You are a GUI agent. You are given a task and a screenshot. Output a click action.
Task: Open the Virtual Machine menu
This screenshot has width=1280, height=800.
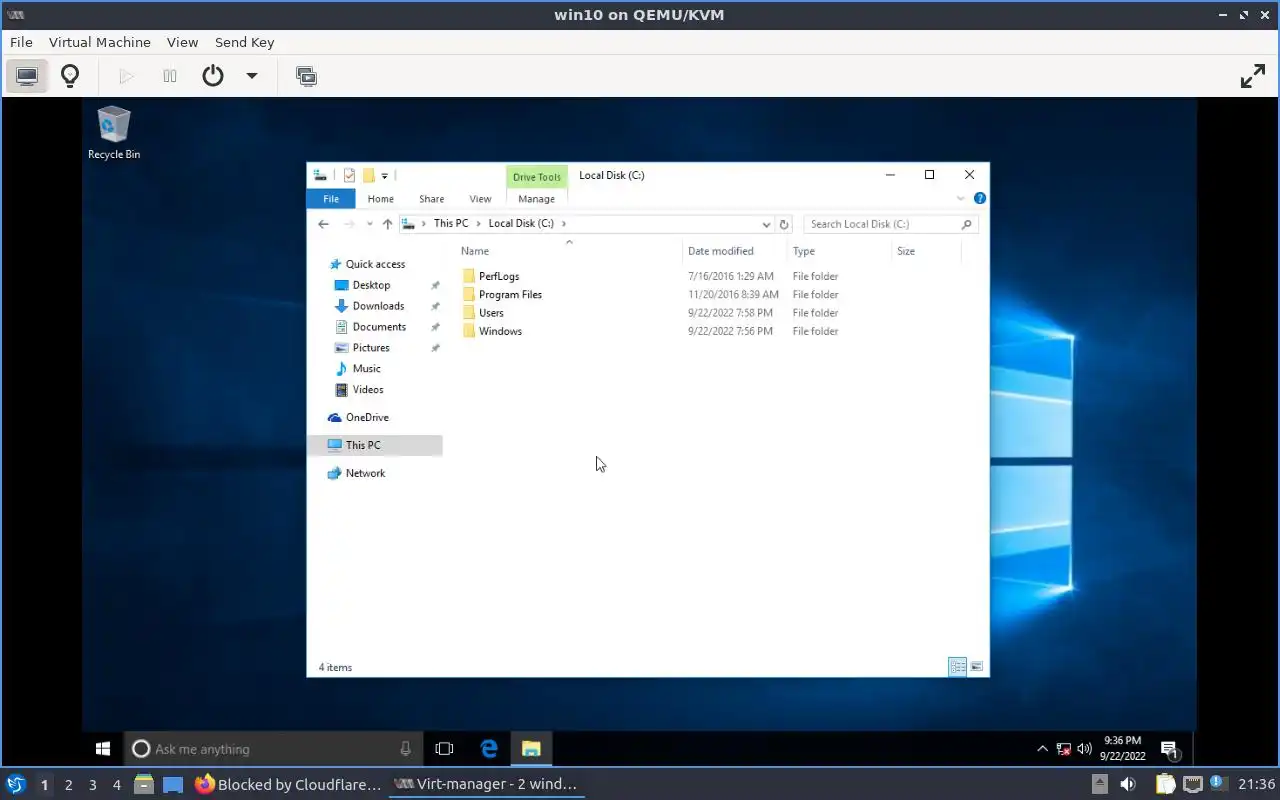coord(100,42)
